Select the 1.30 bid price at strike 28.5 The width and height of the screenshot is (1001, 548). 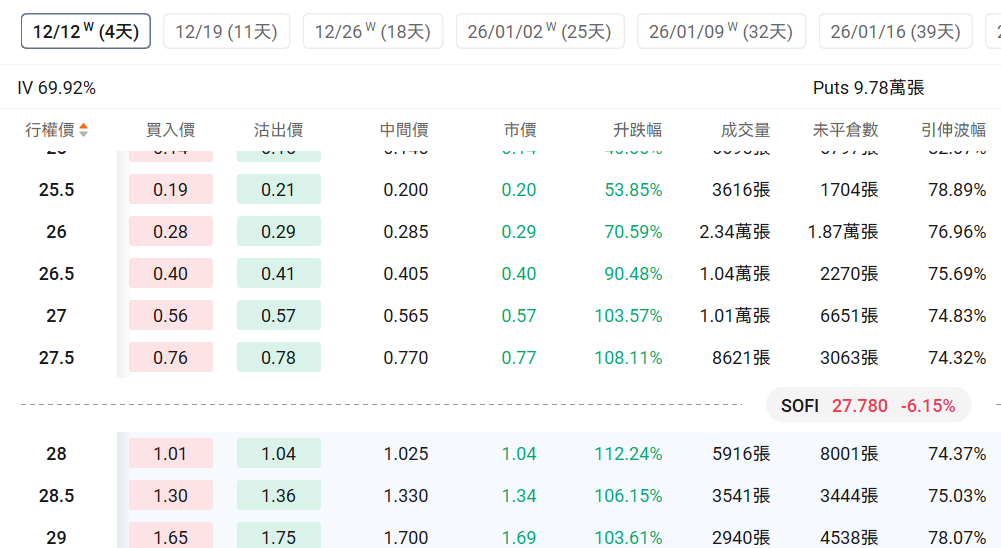click(171, 496)
